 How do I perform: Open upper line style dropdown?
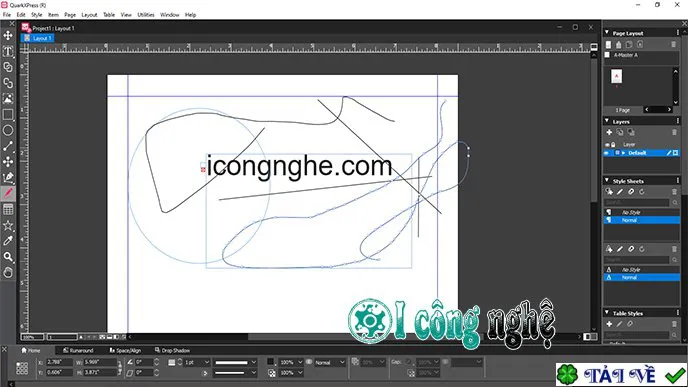pyautogui.click(x=235, y=362)
